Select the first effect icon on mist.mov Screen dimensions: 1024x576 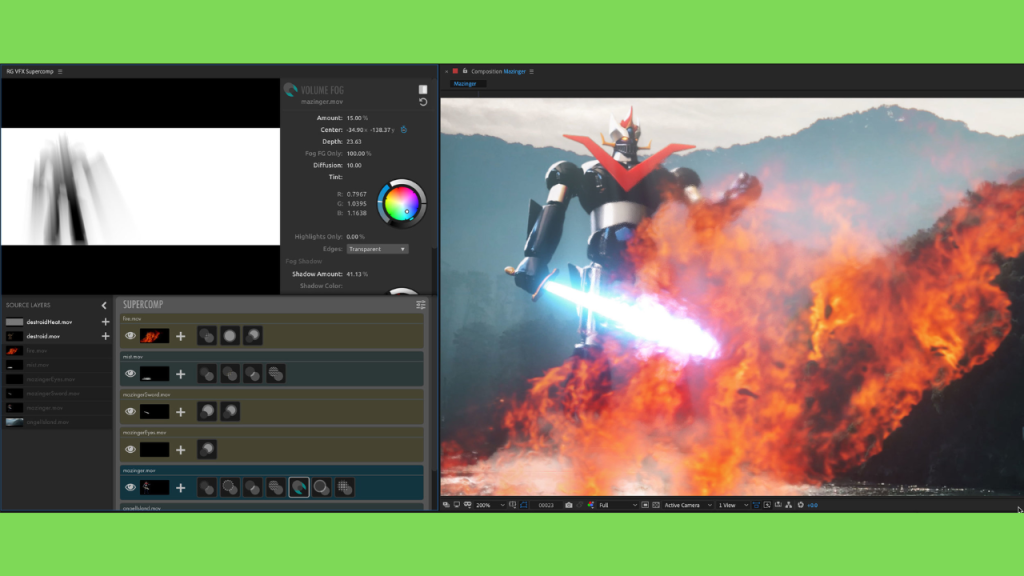[207, 374]
